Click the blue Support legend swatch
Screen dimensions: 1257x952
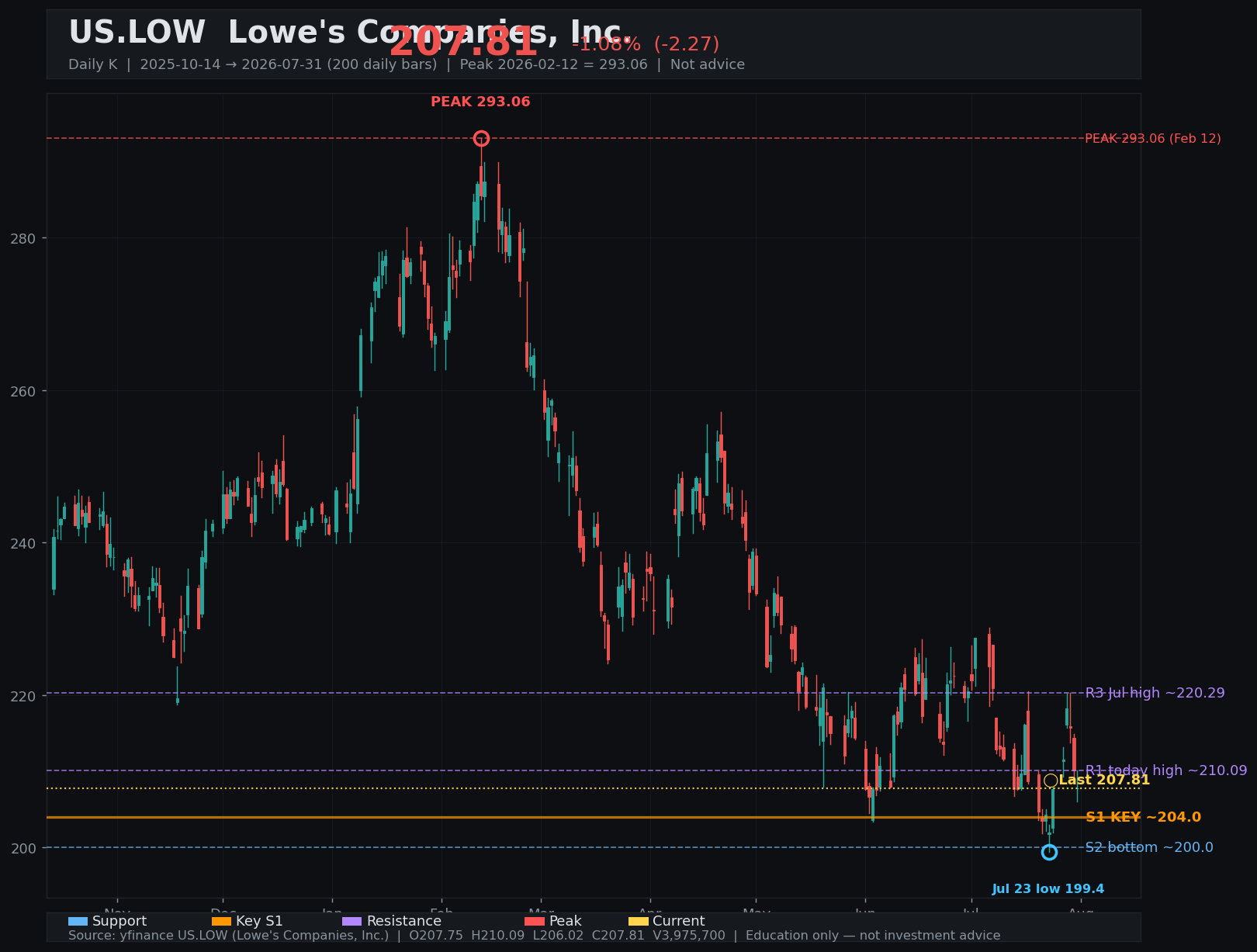78,922
